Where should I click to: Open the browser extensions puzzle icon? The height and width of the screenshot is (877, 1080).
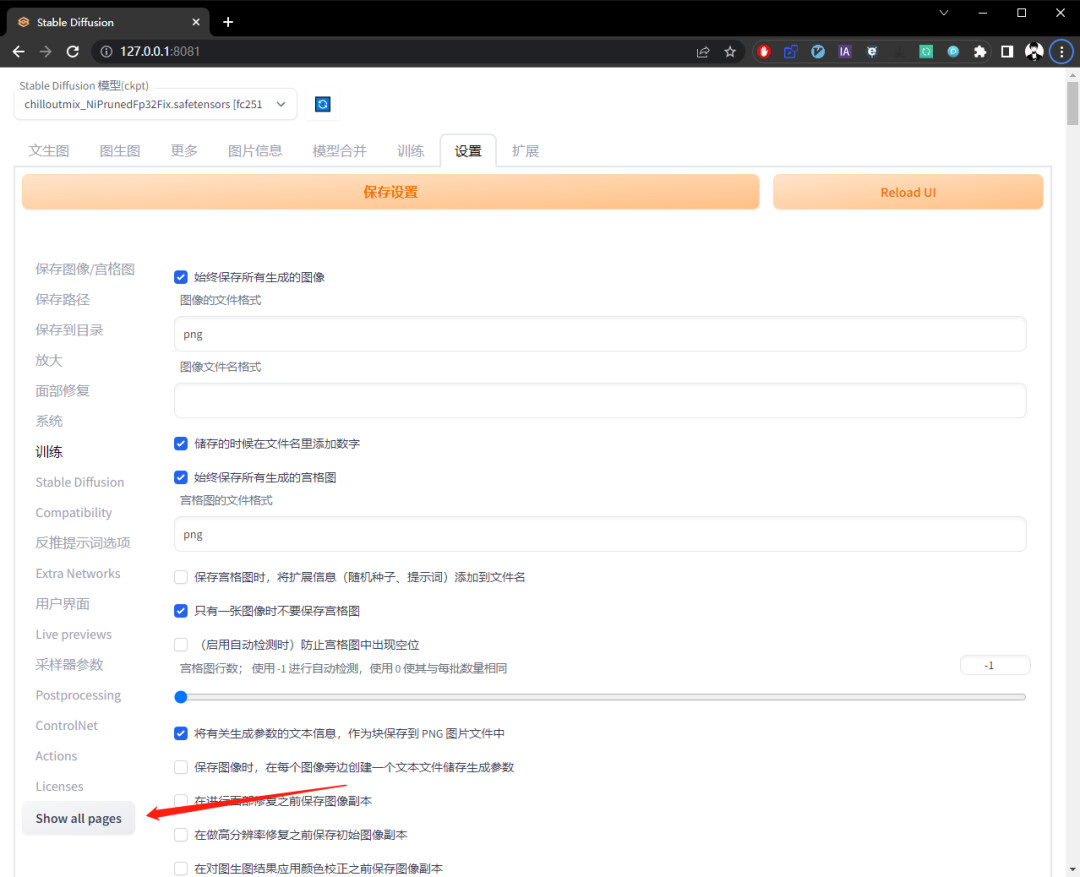click(979, 52)
